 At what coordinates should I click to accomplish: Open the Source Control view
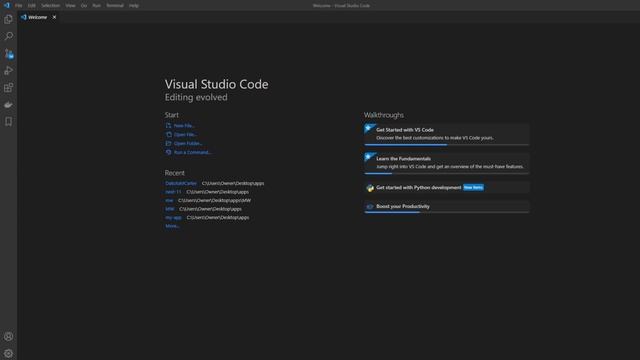click(8, 53)
